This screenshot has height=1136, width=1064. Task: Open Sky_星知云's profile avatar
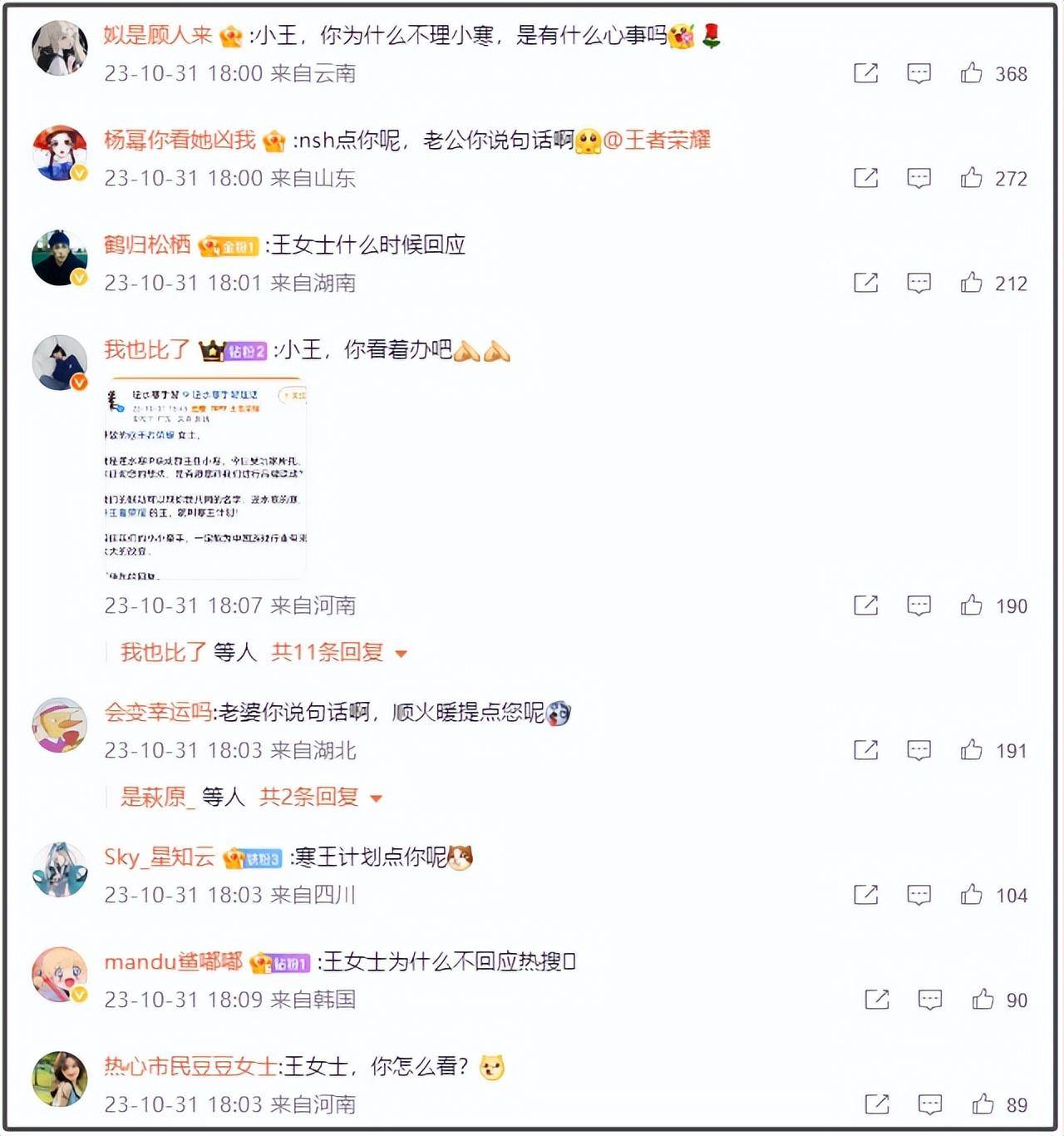tap(59, 870)
